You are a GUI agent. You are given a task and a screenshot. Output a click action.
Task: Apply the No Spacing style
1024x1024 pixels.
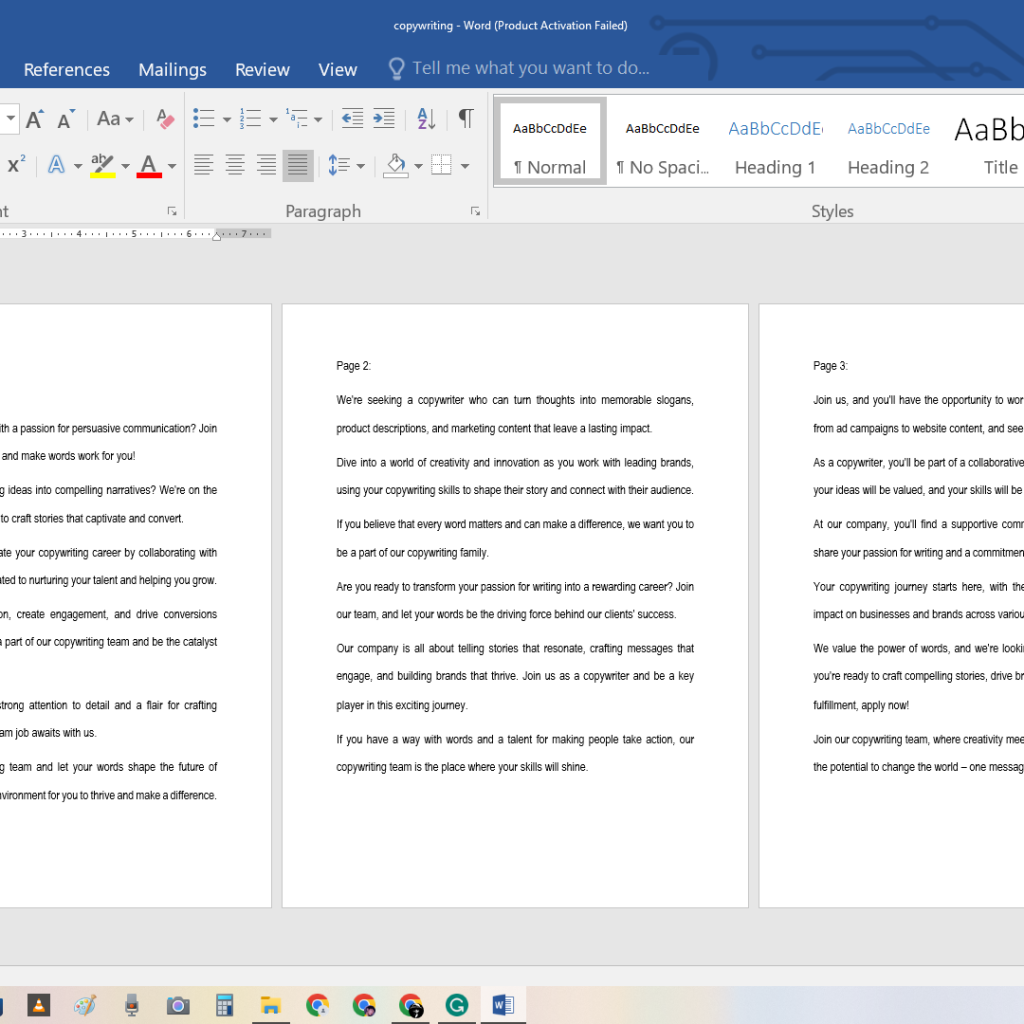[x=662, y=140]
